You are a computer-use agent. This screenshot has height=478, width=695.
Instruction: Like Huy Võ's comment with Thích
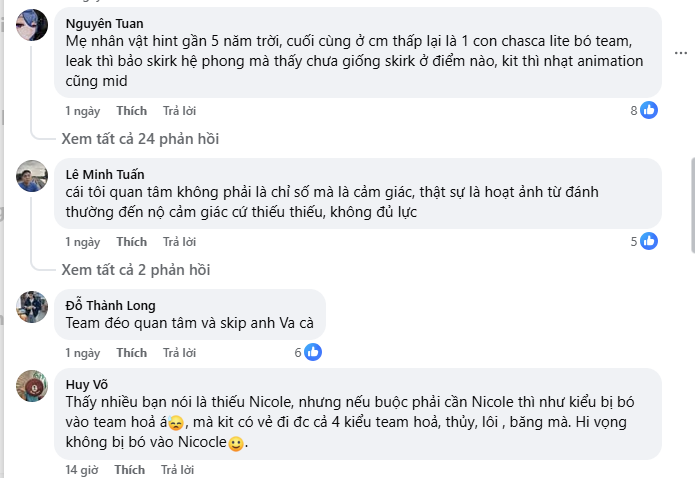pos(130,470)
